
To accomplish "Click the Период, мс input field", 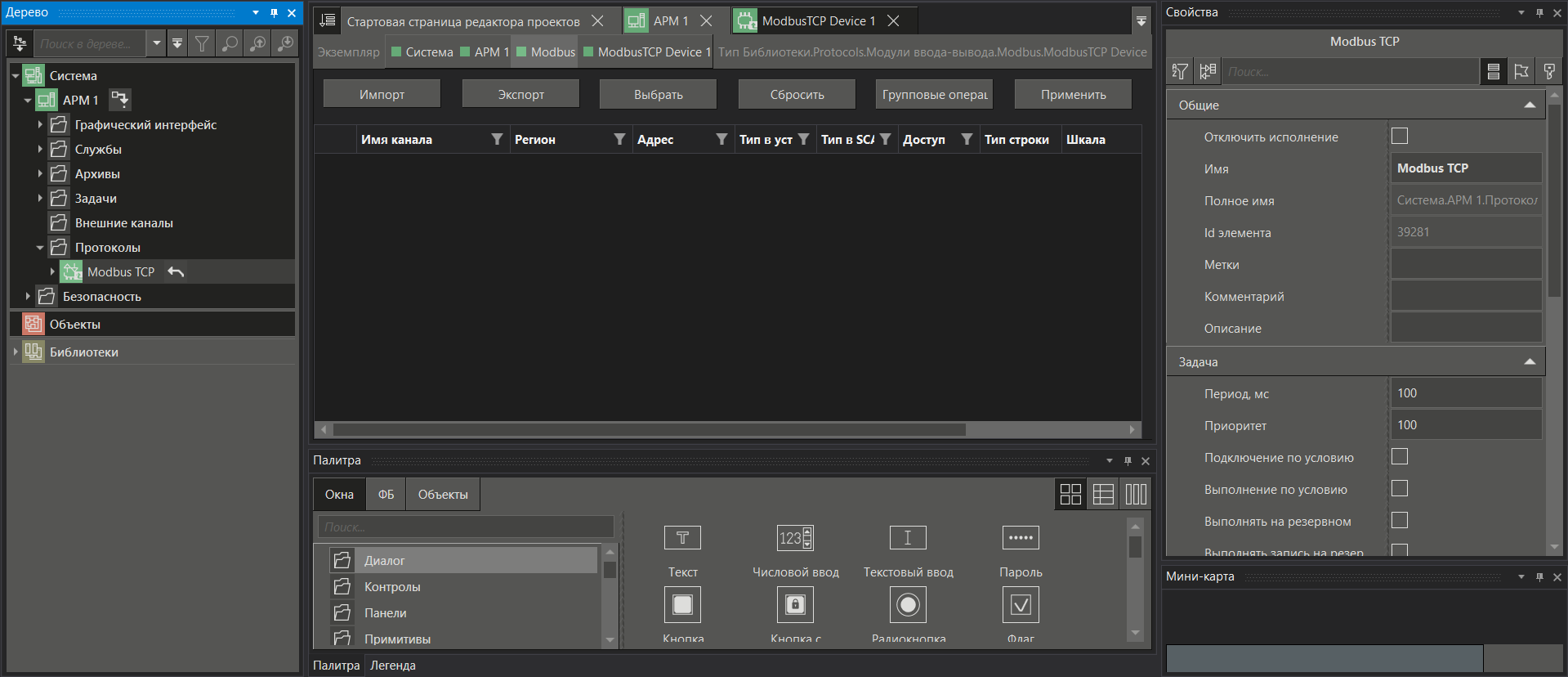I will click(1466, 393).
